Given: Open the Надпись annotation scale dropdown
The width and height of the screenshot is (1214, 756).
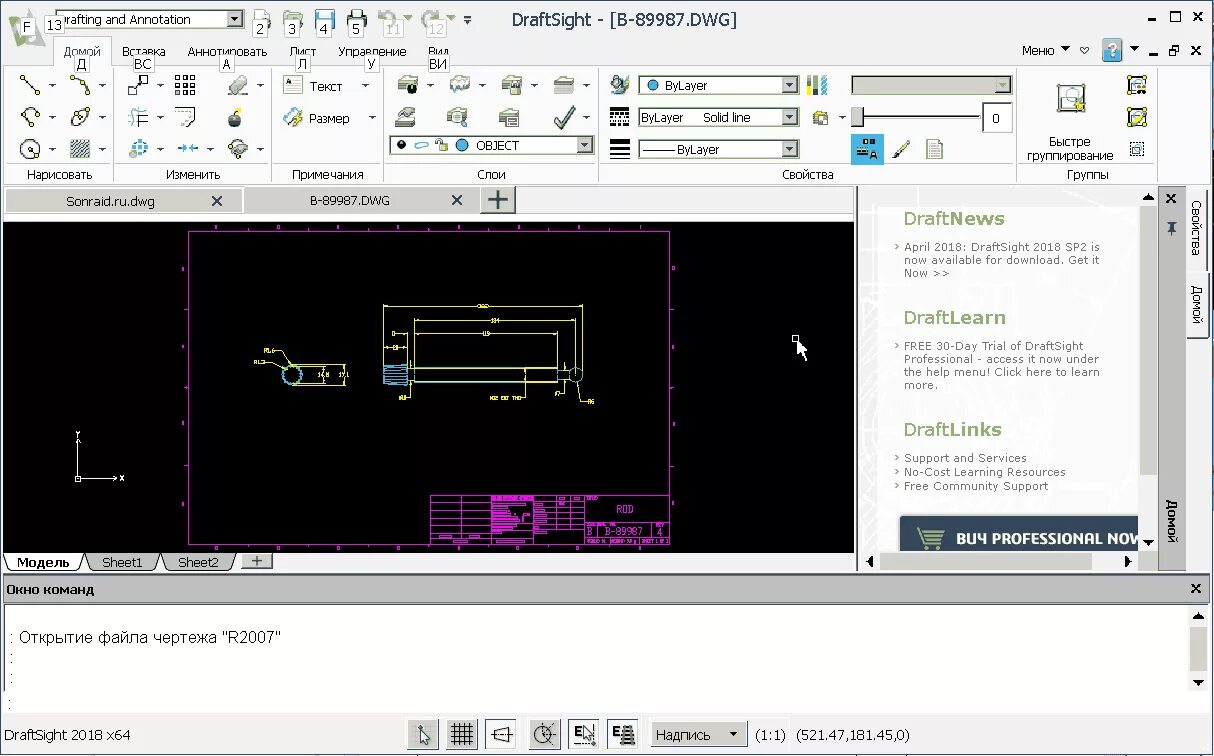Looking at the screenshot, I should pos(699,735).
